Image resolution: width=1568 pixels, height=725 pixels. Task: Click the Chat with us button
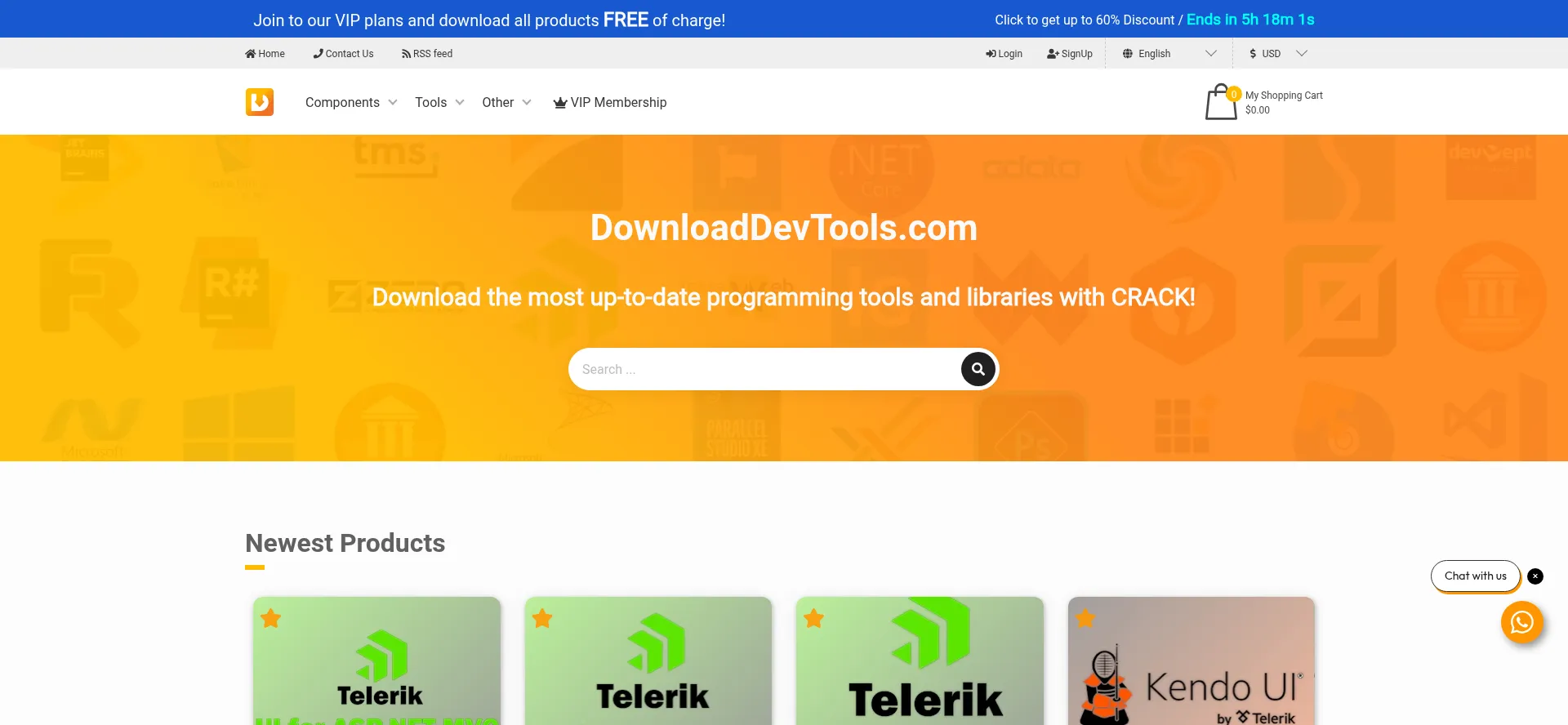tap(1475, 576)
